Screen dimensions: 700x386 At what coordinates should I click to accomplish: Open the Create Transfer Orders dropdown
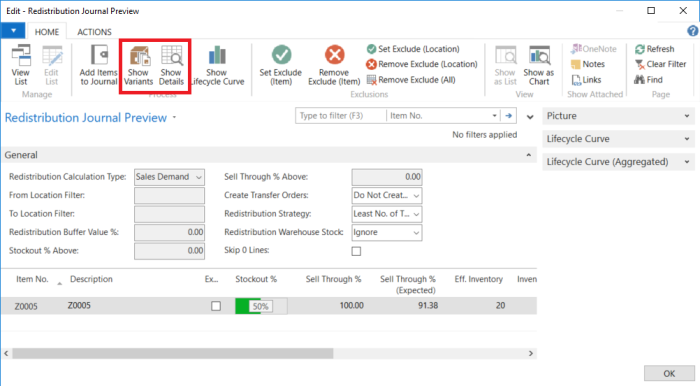(x=387, y=195)
